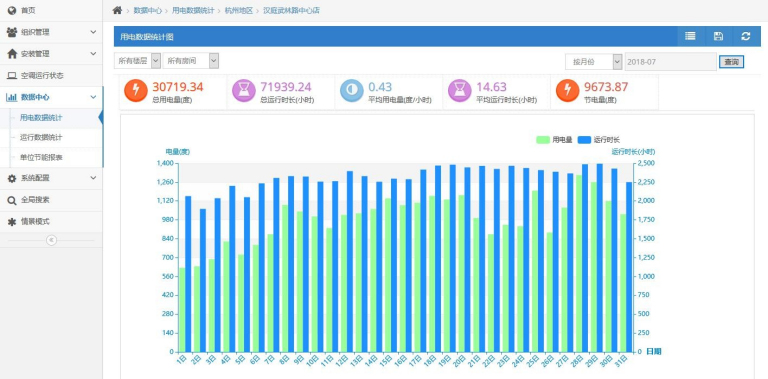The width and height of the screenshot is (768, 379).
Task: Click the 数据中心 bar chart icon
Action: 11,97
